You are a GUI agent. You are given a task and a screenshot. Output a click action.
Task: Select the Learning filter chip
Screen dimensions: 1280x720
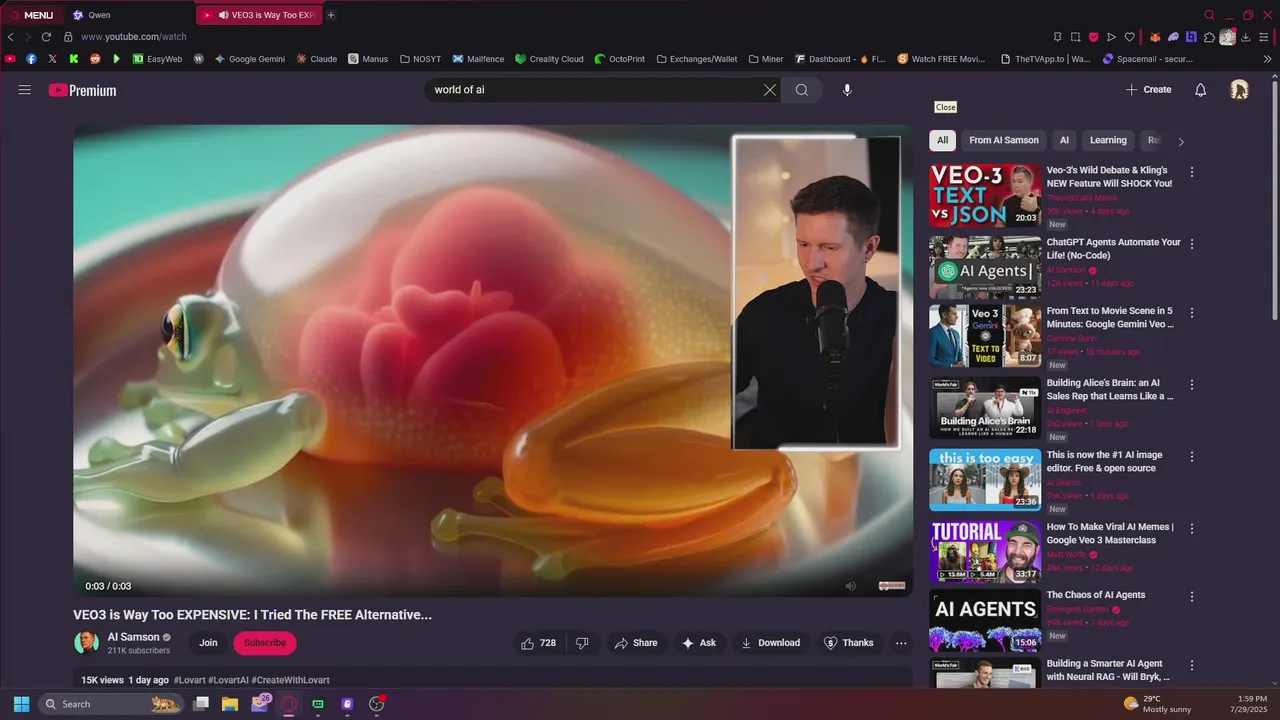click(x=1108, y=141)
